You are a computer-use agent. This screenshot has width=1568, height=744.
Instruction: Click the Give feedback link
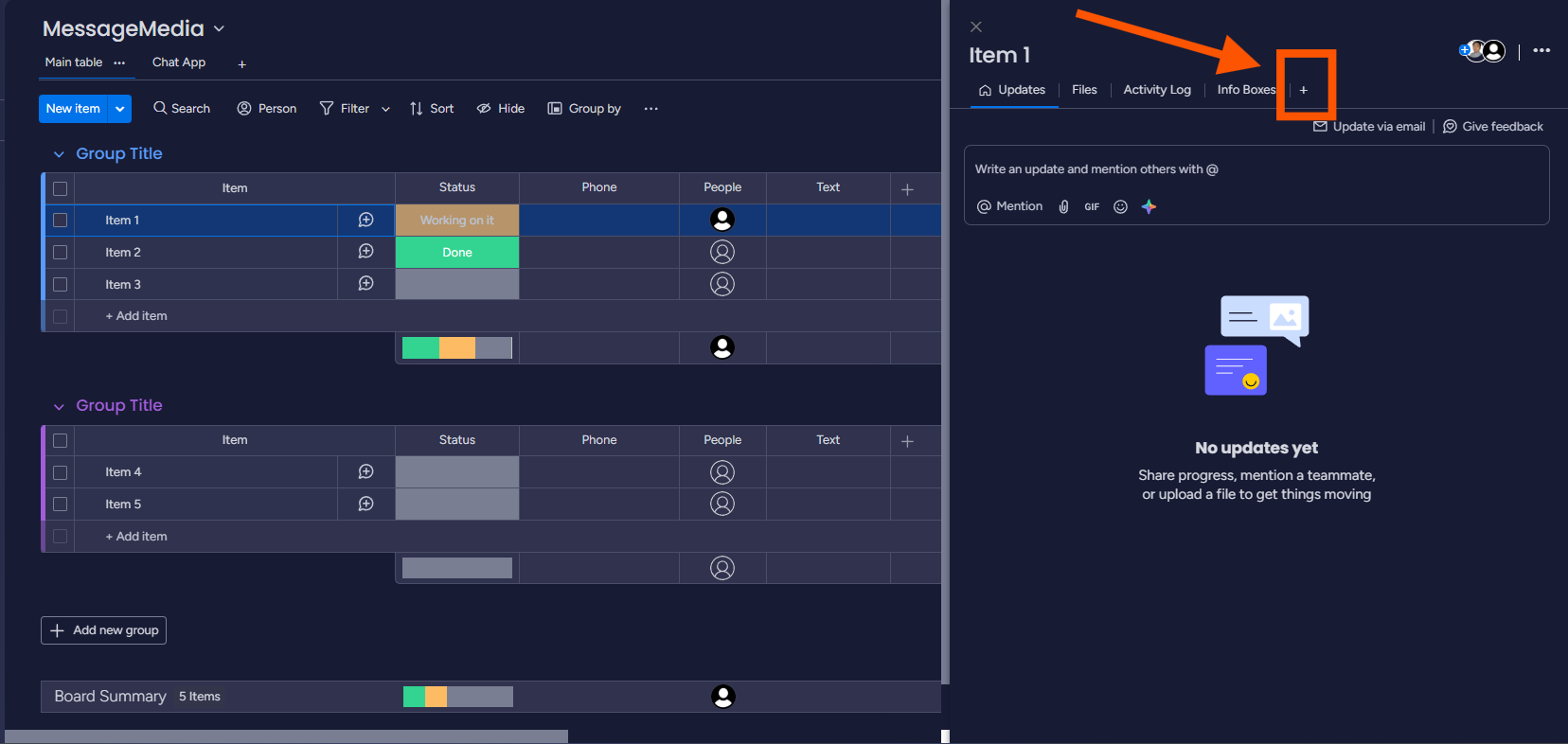click(x=1493, y=127)
